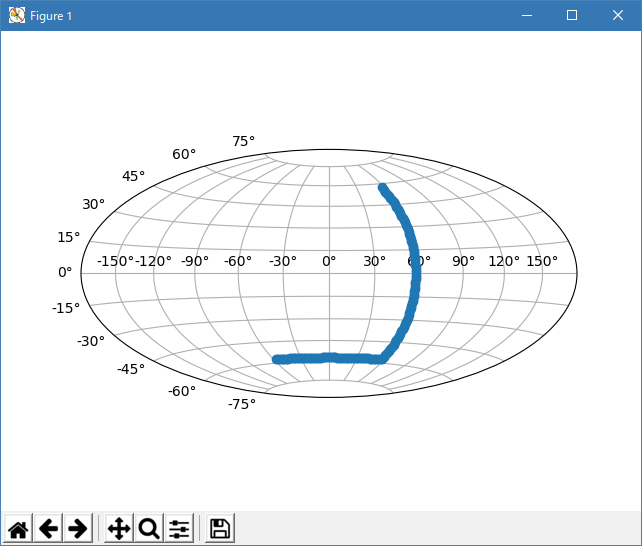
Task: Click the -120° longitude tick label
Action: [153, 261]
